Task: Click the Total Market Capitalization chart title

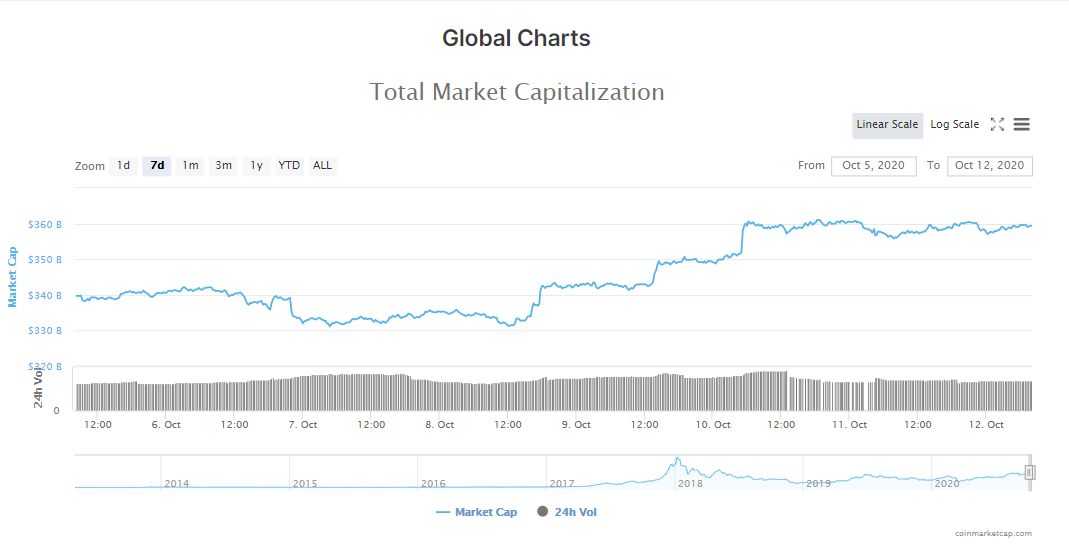Action: click(517, 92)
